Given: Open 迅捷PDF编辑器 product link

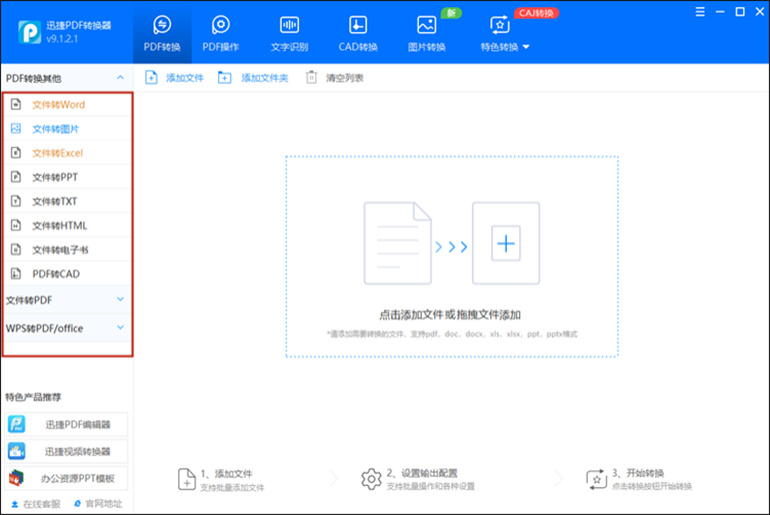Looking at the screenshot, I should 66,424.
